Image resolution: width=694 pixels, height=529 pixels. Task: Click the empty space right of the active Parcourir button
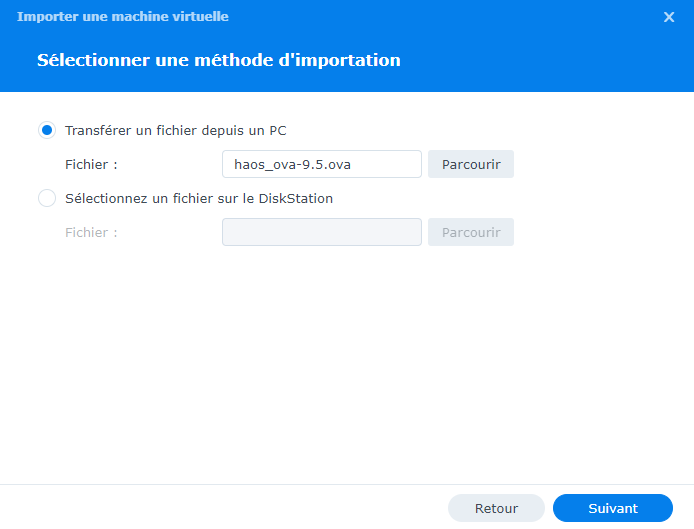point(600,164)
